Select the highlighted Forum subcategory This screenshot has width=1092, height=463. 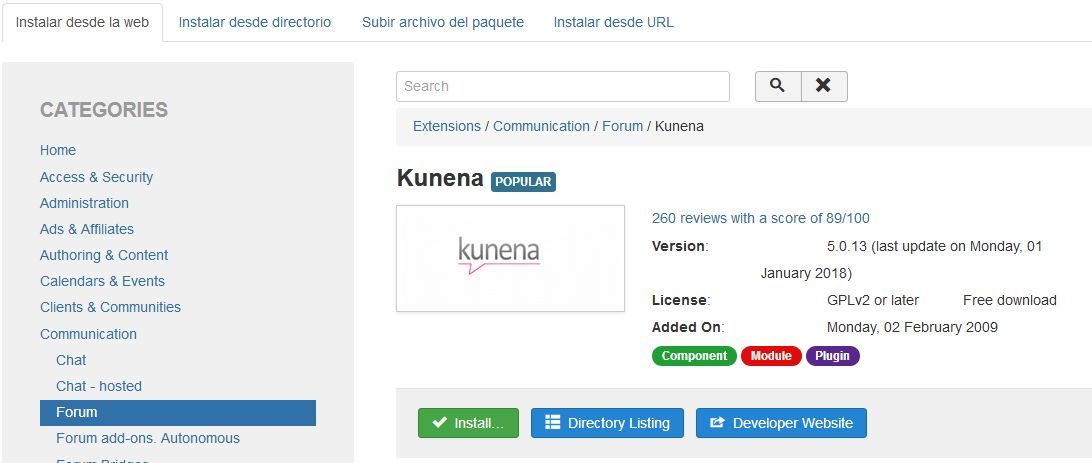[x=178, y=412]
